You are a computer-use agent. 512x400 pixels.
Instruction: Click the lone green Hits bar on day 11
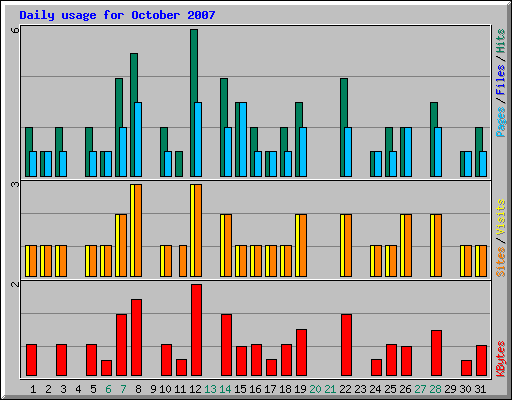tap(179, 164)
